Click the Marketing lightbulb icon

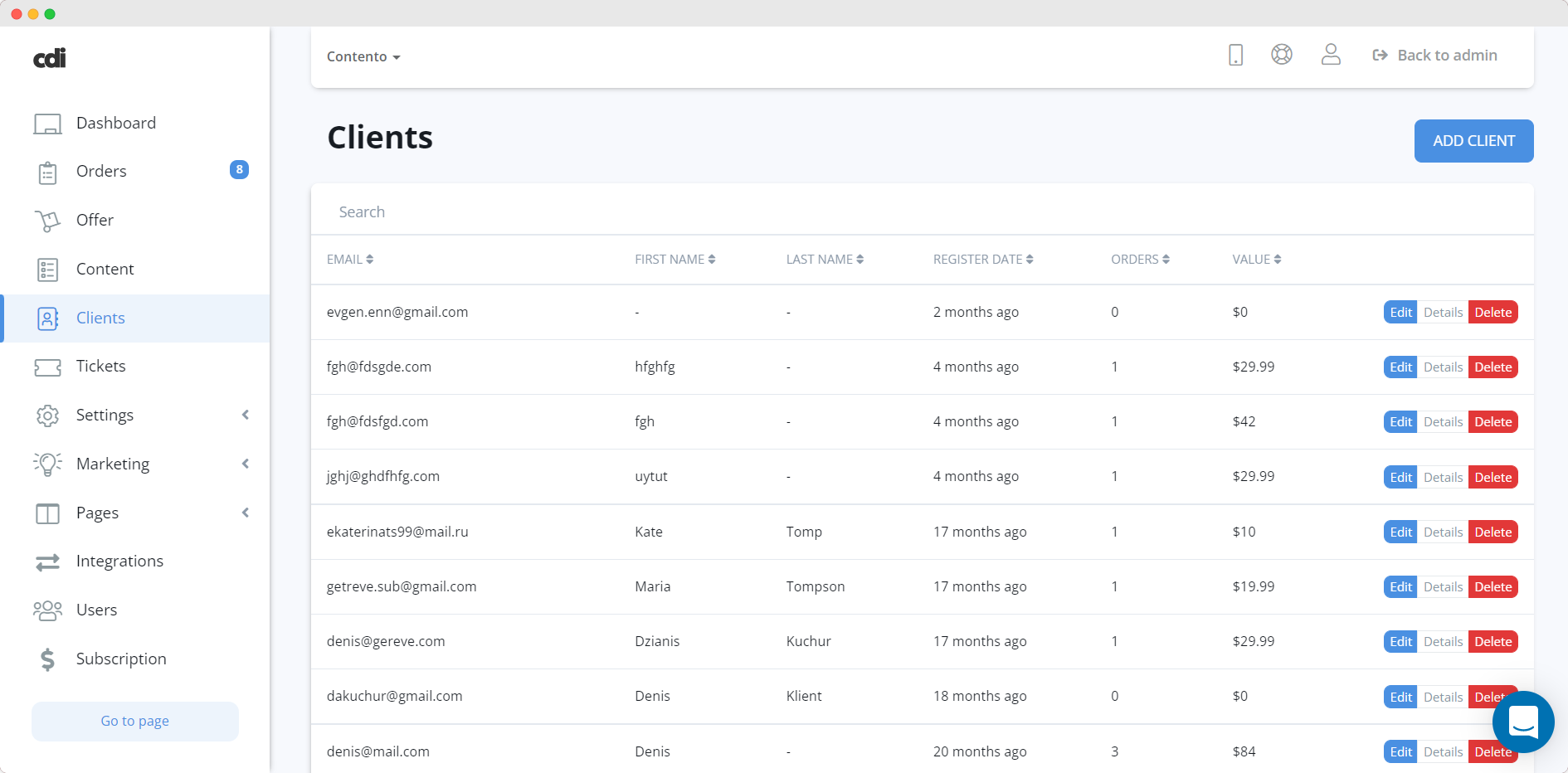(47, 464)
